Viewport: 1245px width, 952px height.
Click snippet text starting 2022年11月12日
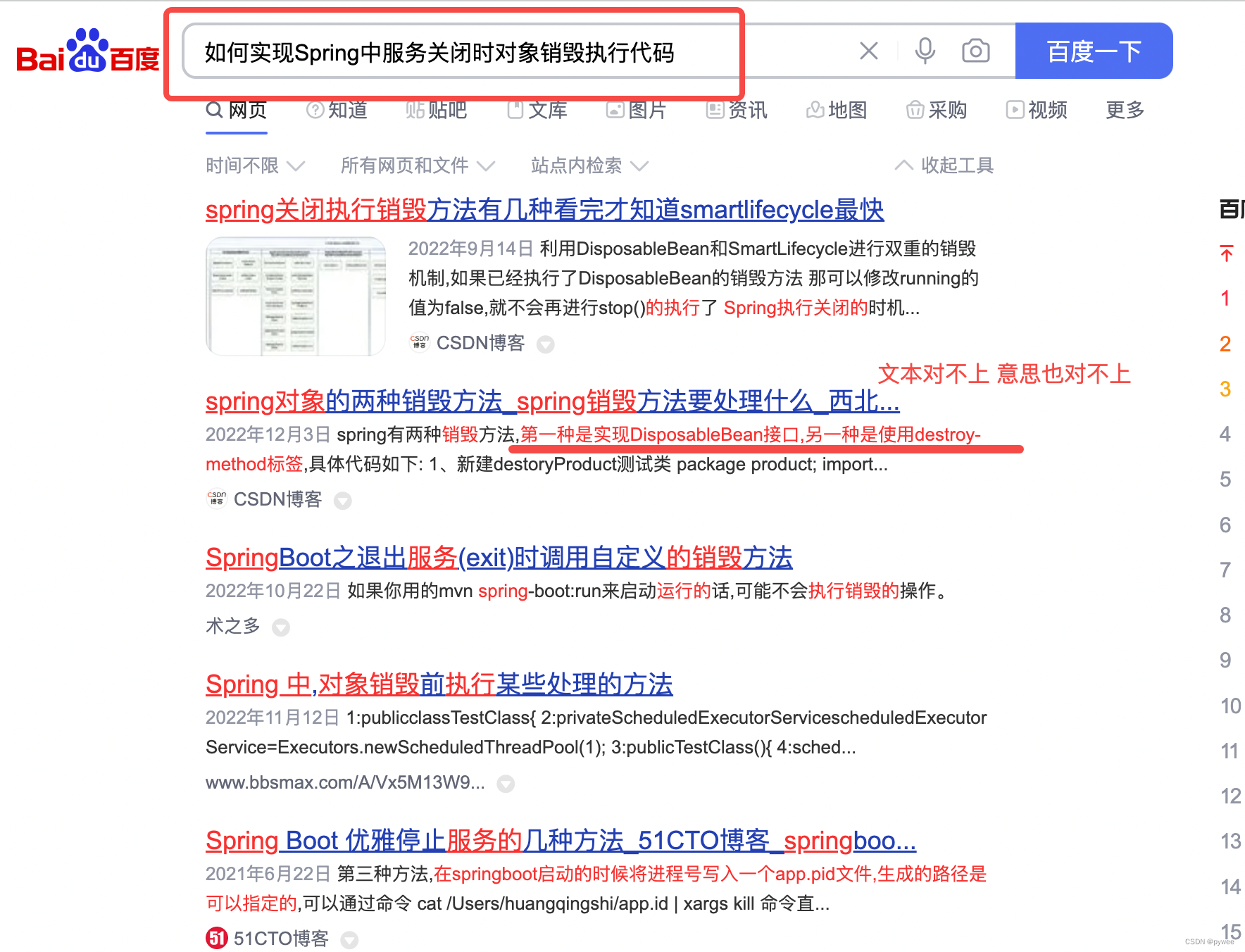click(x=596, y=732)
